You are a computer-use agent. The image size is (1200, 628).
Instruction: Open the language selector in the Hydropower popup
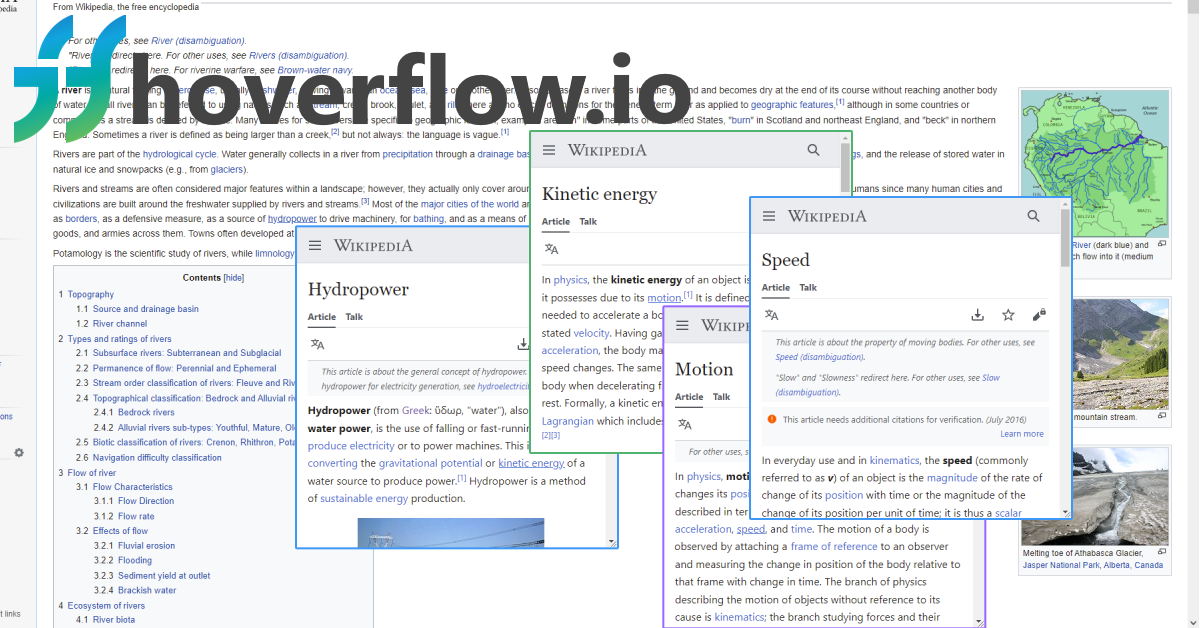[317, 344]
